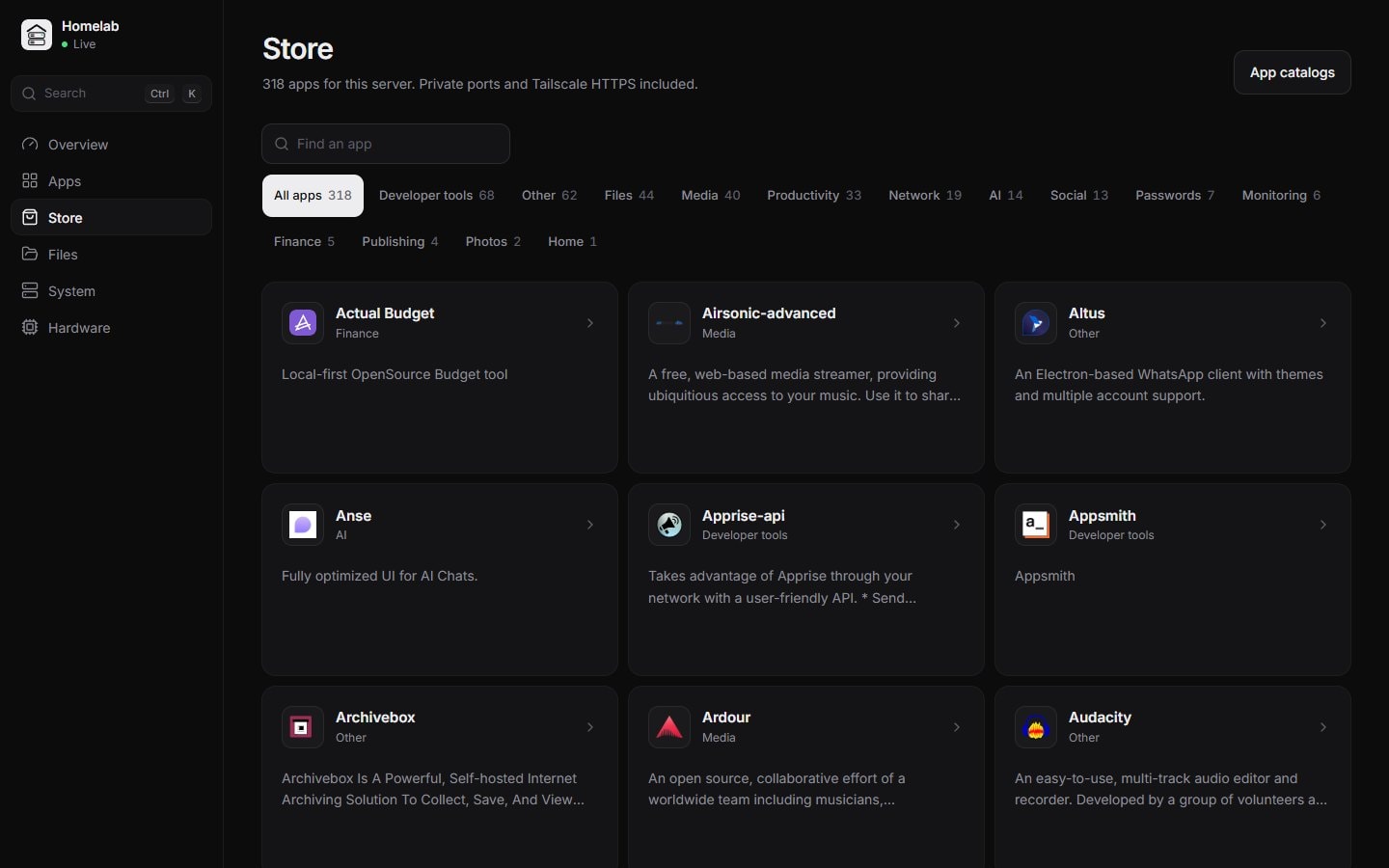Image resolution: width=1389 pixels, height=868 pixels.
Task: Open Airsonic-advanced via its chevron arrow
Action: 957,323
